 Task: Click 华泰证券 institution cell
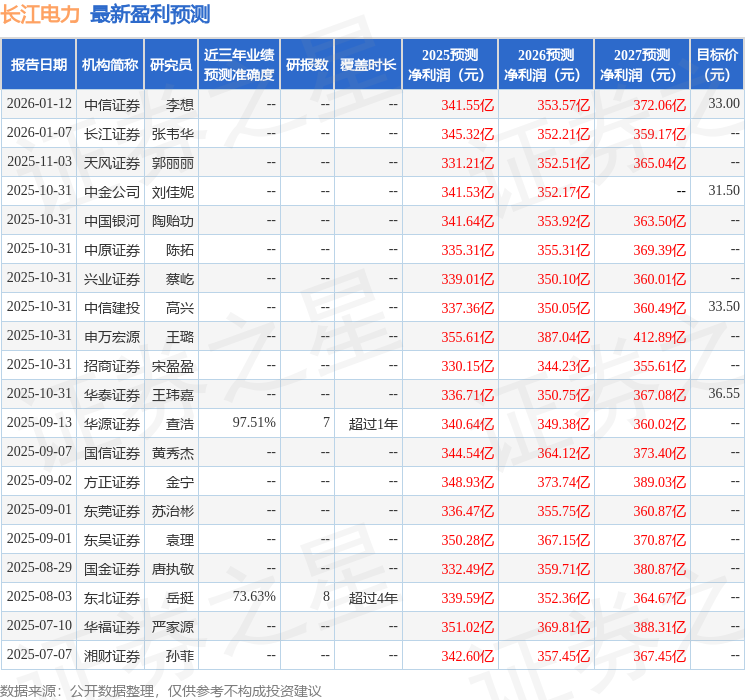pyautogui.click(x=112, y=395)
